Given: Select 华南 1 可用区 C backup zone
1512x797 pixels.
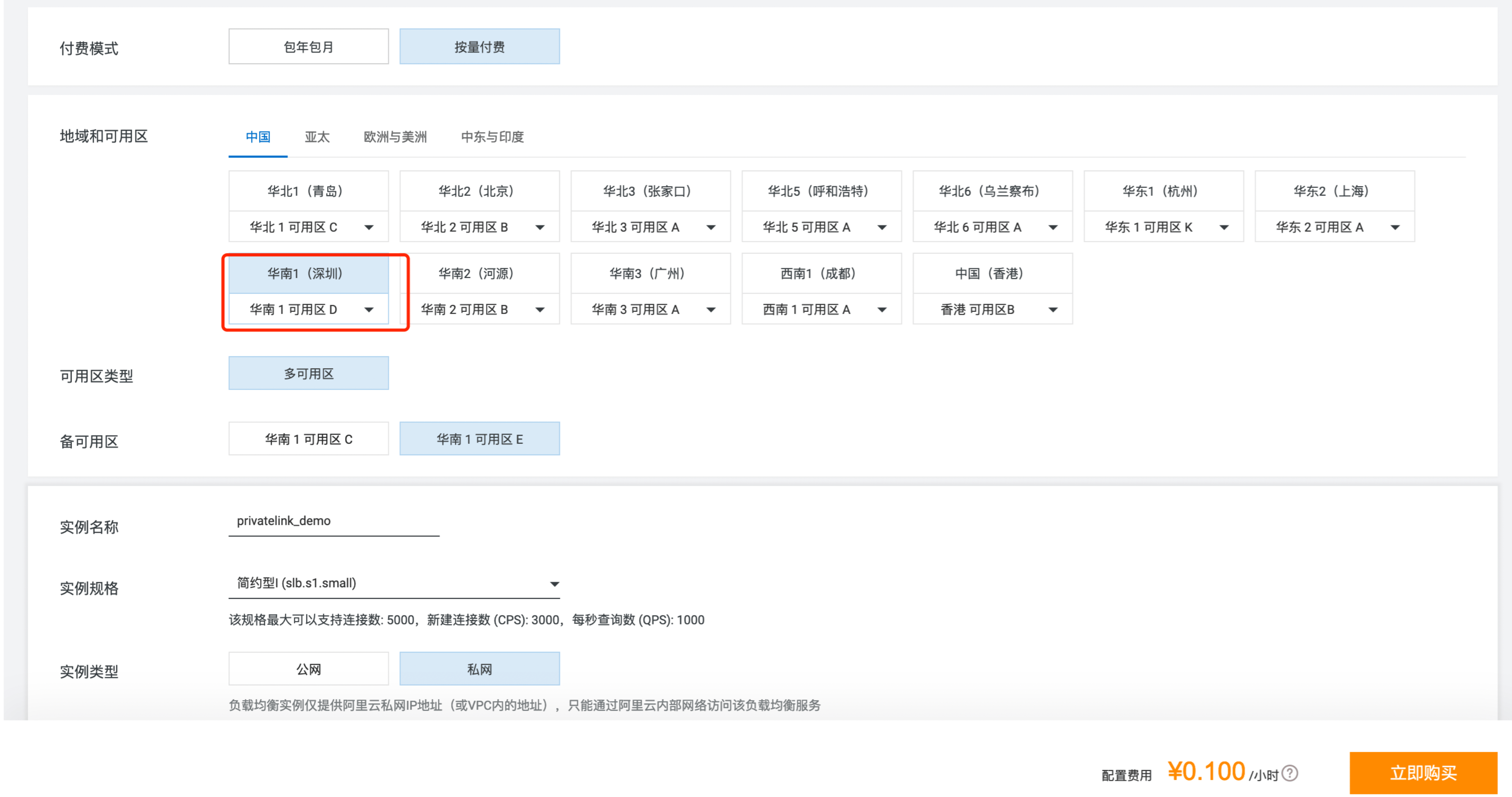Looking at the screenshot, I should [308, 438].
